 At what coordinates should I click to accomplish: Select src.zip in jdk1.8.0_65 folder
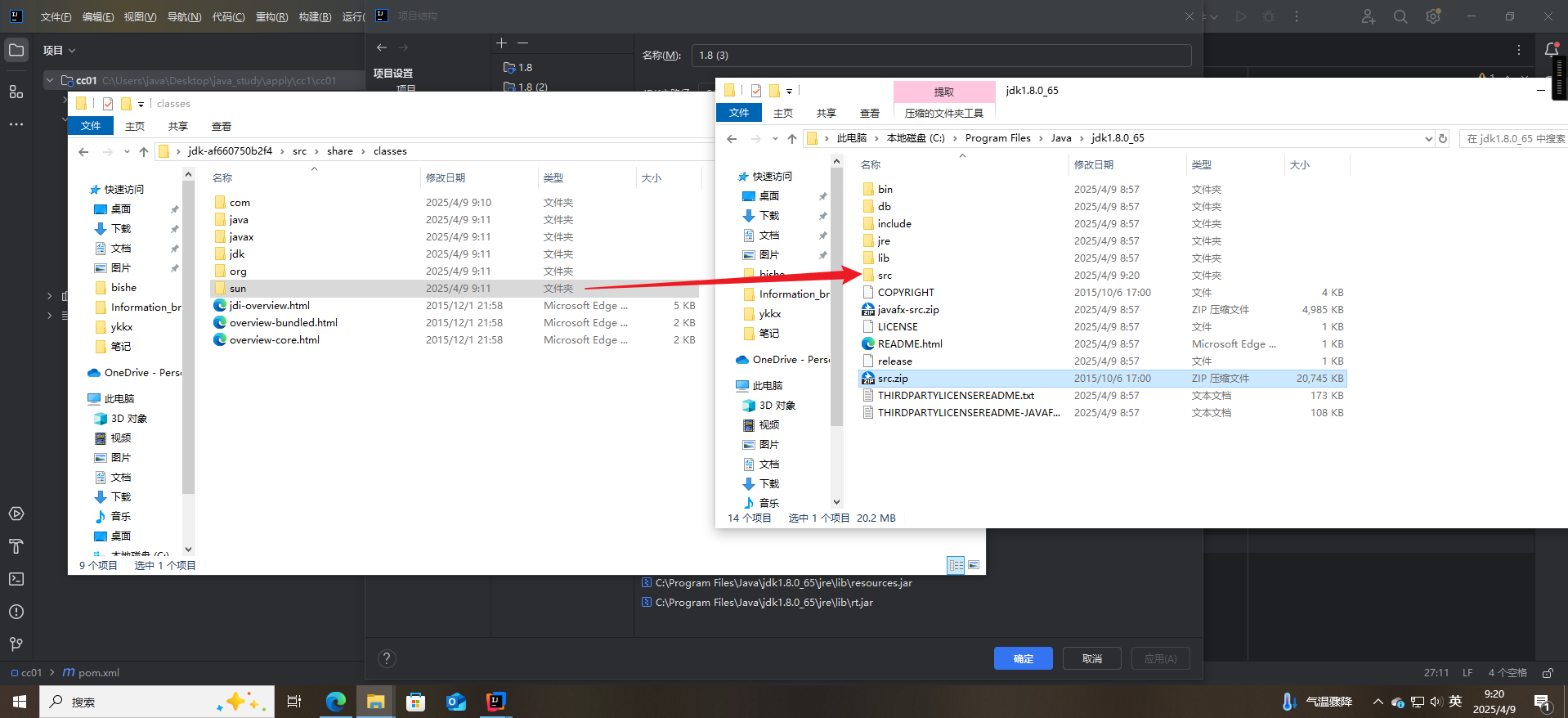point(1102,378)
